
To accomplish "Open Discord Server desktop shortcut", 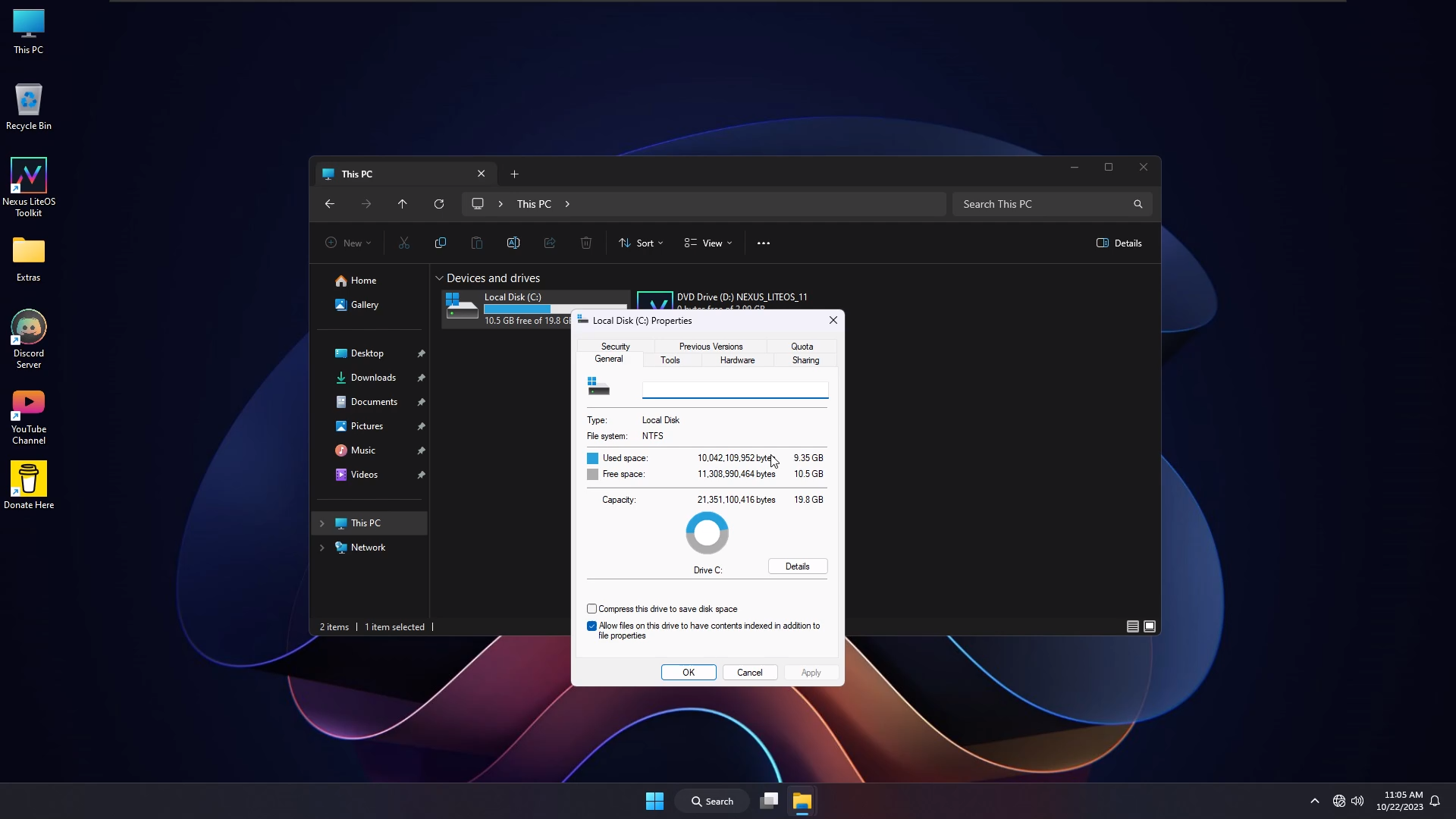I will pos(29,339).
